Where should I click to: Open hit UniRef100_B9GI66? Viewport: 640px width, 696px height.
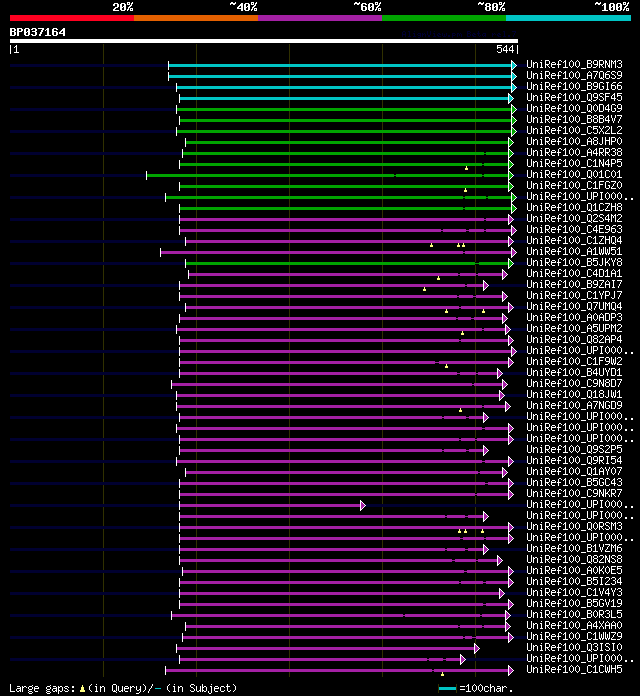pos(574,87)
